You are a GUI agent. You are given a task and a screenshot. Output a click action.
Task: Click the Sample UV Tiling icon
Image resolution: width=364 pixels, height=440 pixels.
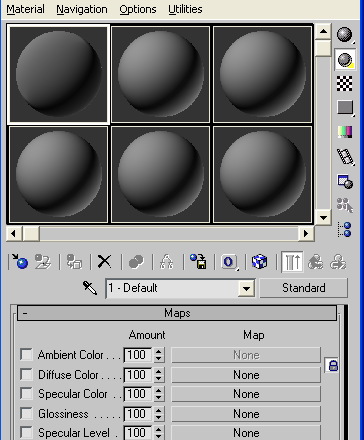tap(345, 108)
